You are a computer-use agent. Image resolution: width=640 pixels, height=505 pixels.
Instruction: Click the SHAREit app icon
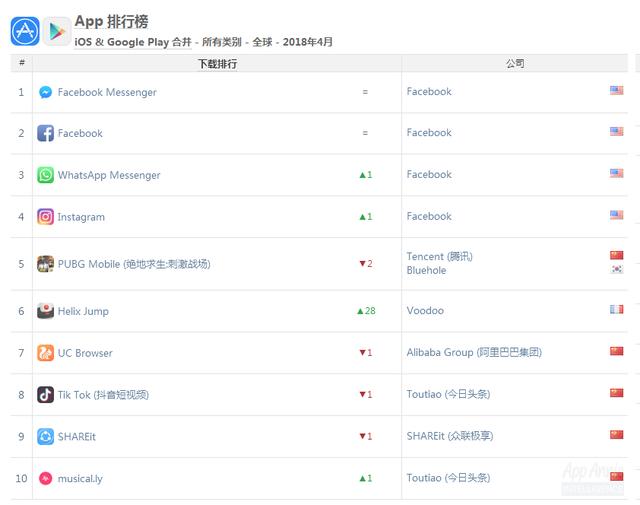(45, 437)
